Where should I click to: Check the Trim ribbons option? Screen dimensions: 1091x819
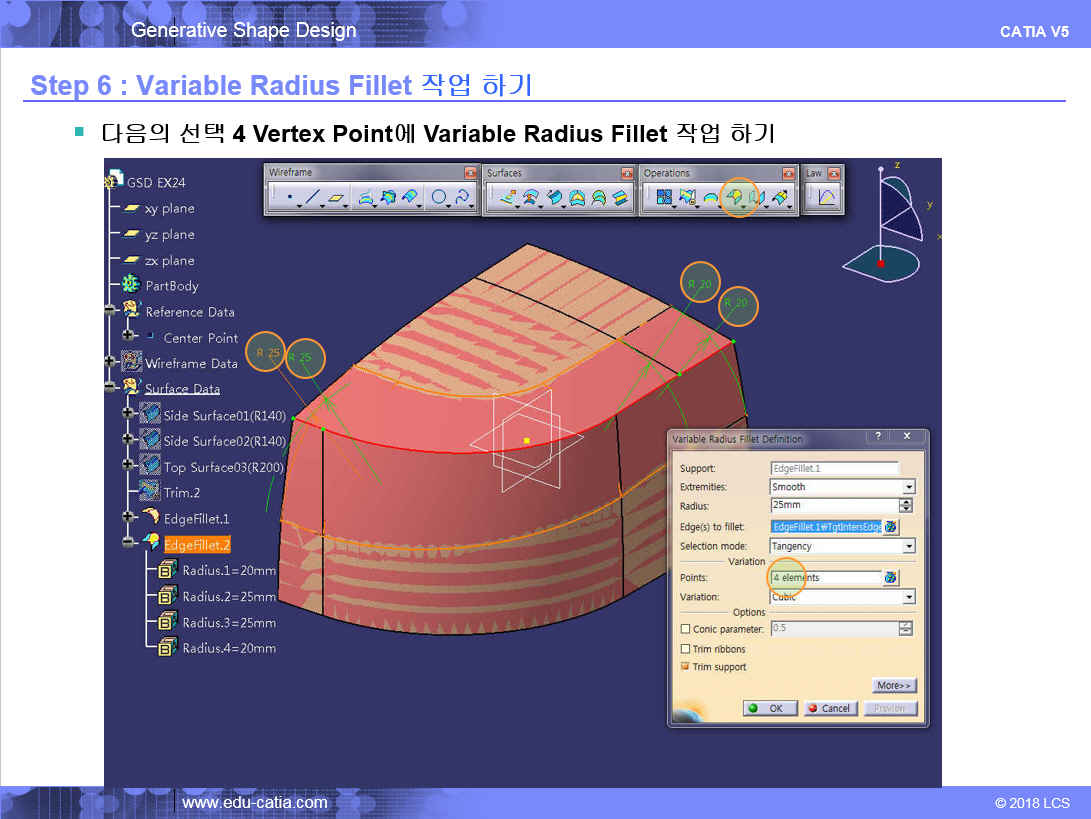coord(685,649)
